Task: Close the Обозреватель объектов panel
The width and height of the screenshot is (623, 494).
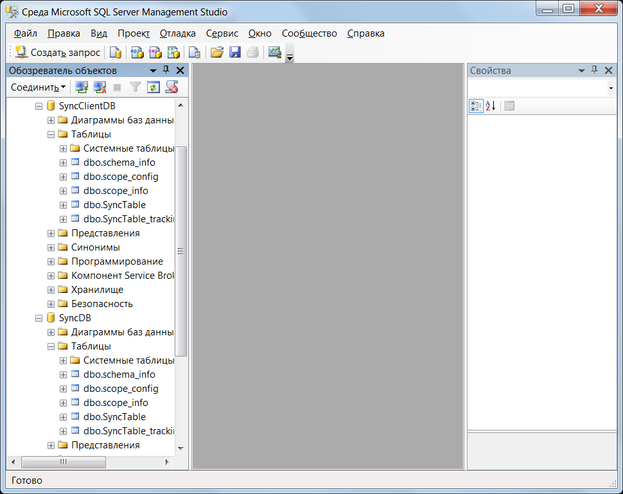Action: (x=180, y=71)
